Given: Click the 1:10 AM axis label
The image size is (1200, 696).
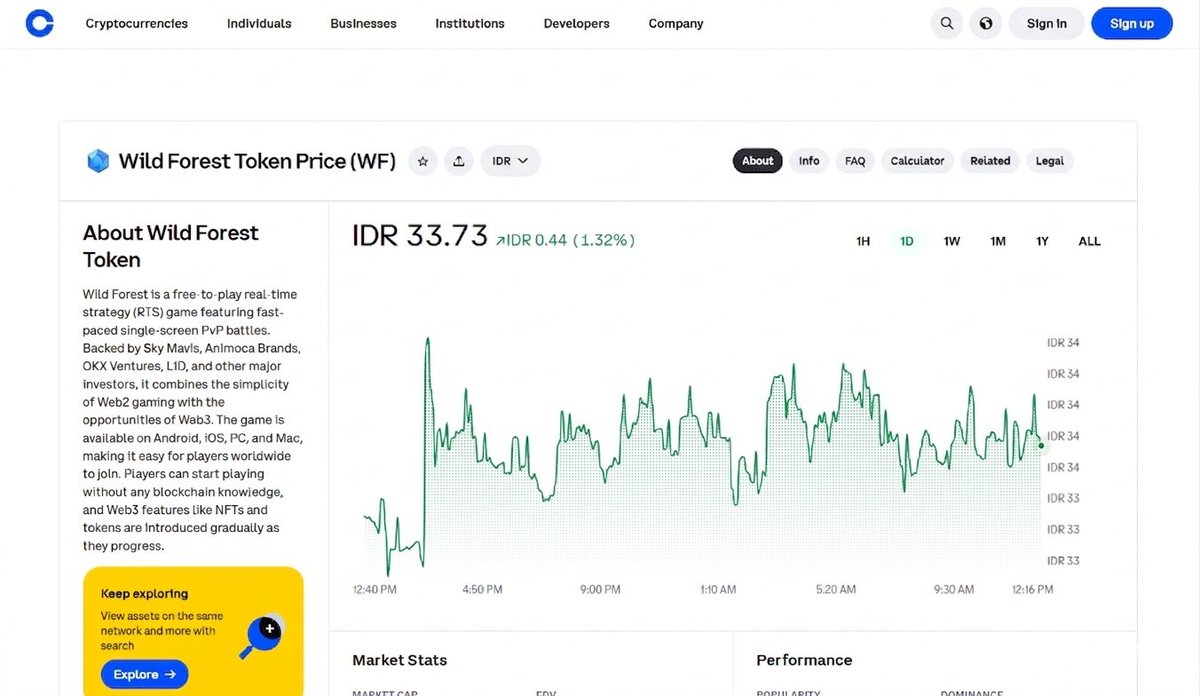Looking at the screenshot, I should coord(718,590).
